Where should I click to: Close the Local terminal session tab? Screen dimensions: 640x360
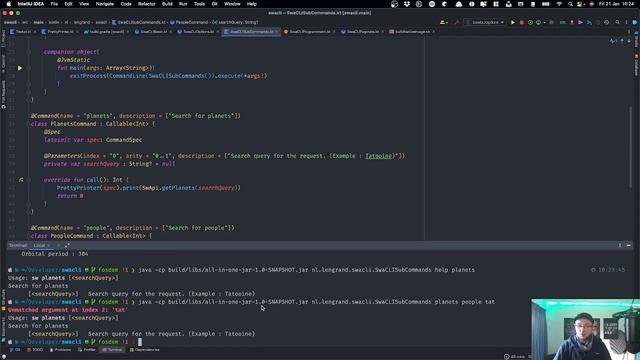pos(49,245)
